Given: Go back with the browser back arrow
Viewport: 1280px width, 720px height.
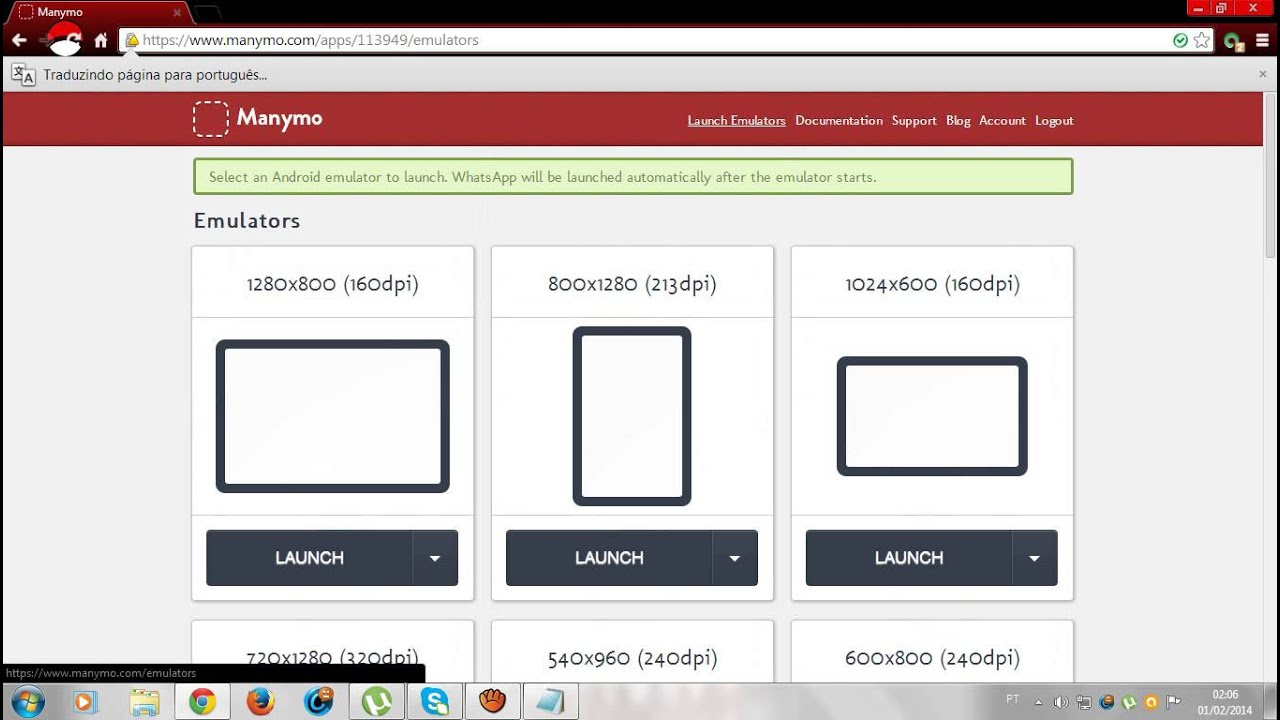Looking at the screenshot, I should (x=19, y=41).
